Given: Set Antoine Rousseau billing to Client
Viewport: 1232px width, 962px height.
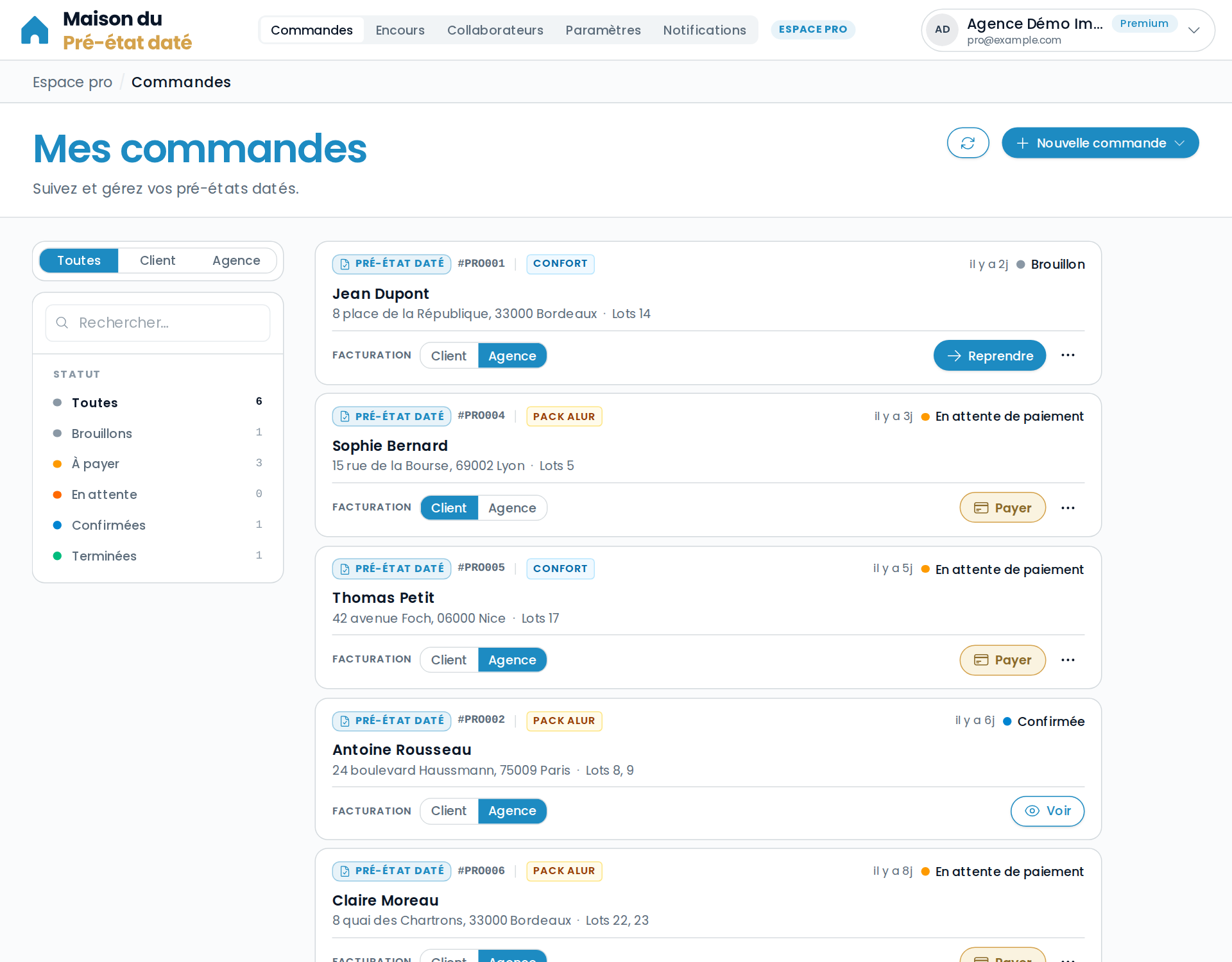Looking at the screenshot, I should 449,811.
